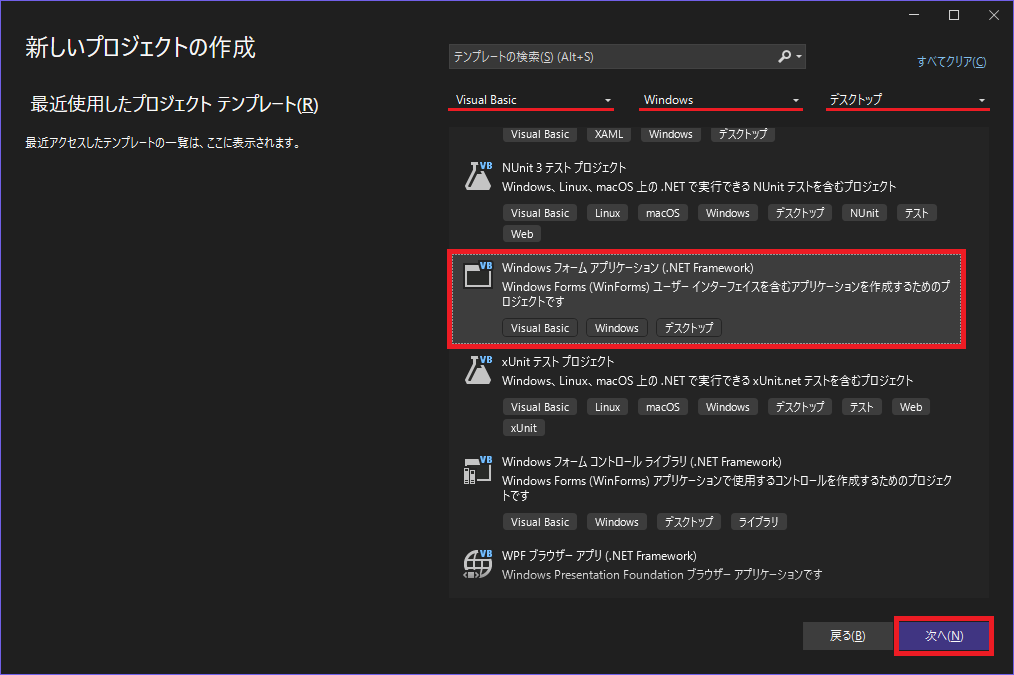
Task: Click the すべてクリア link
Action: tap(951, 61)
